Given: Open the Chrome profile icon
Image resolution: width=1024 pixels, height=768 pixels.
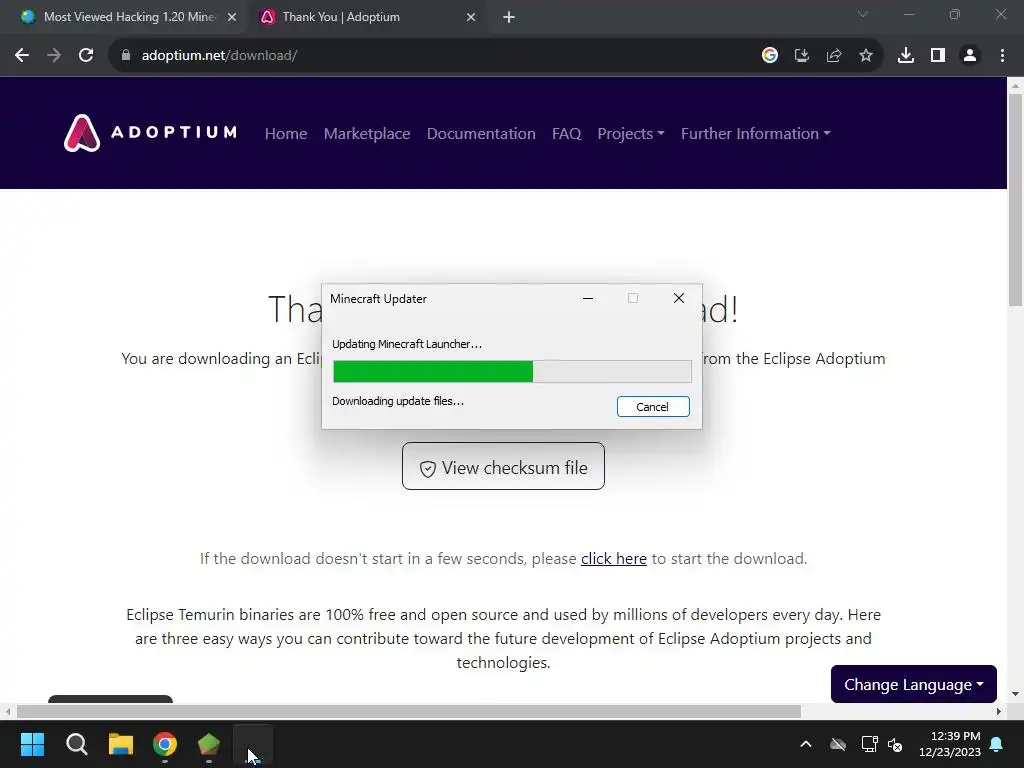Looking at the screenshot, I should 970,56.
